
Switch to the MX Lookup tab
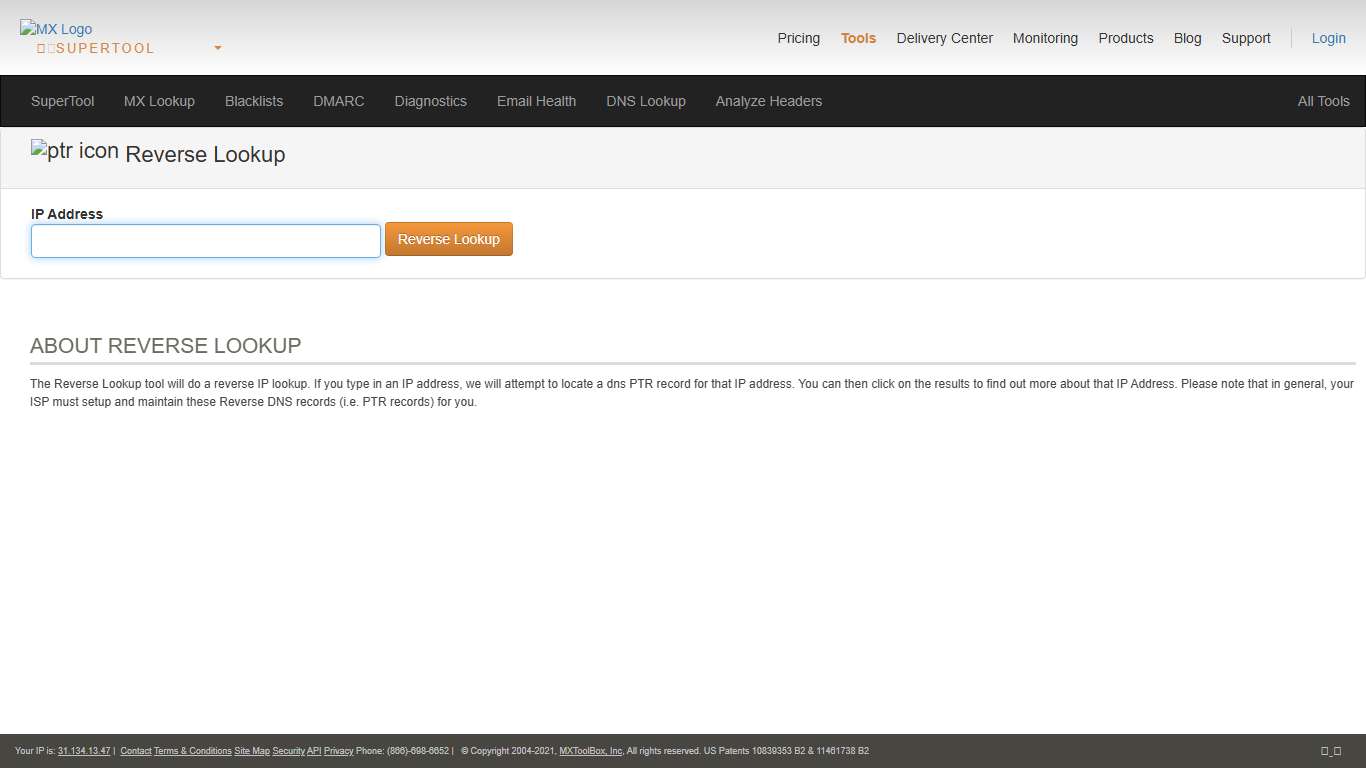point(159,101)
